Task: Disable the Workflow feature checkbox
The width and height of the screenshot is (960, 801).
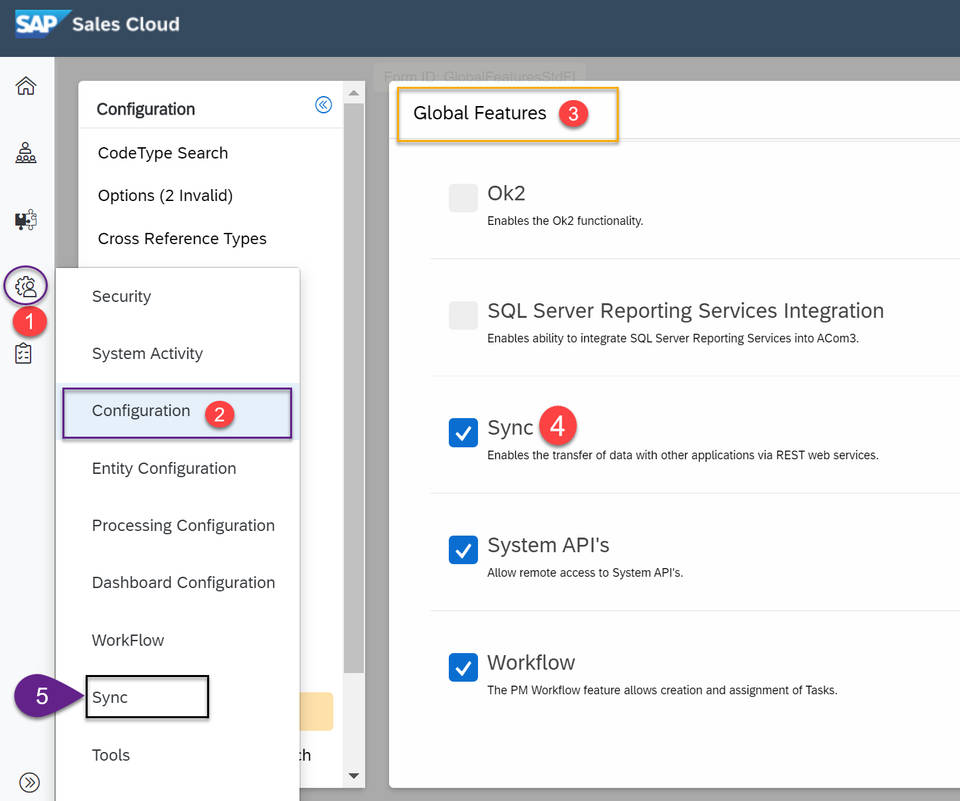Action: coord(463,667)
